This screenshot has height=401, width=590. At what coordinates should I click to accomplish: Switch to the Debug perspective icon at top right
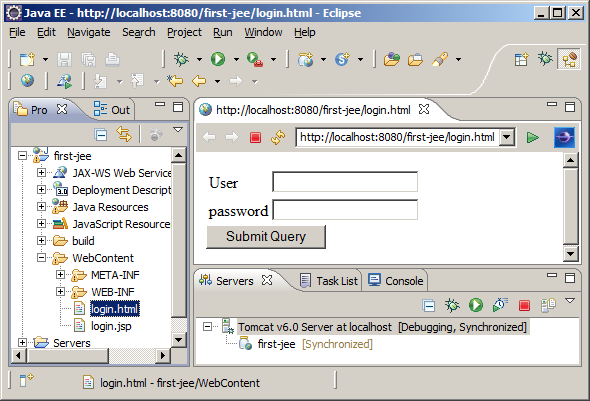[x=544, y=59]
